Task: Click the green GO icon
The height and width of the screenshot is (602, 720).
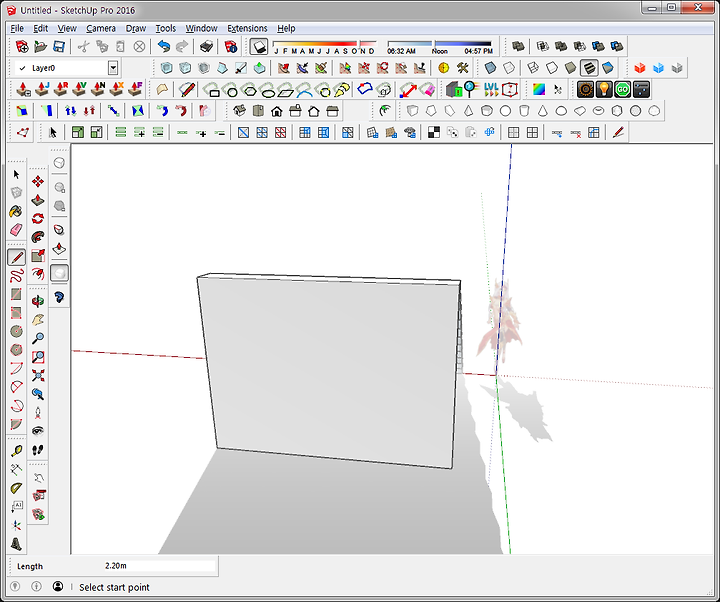Action: 623,89
